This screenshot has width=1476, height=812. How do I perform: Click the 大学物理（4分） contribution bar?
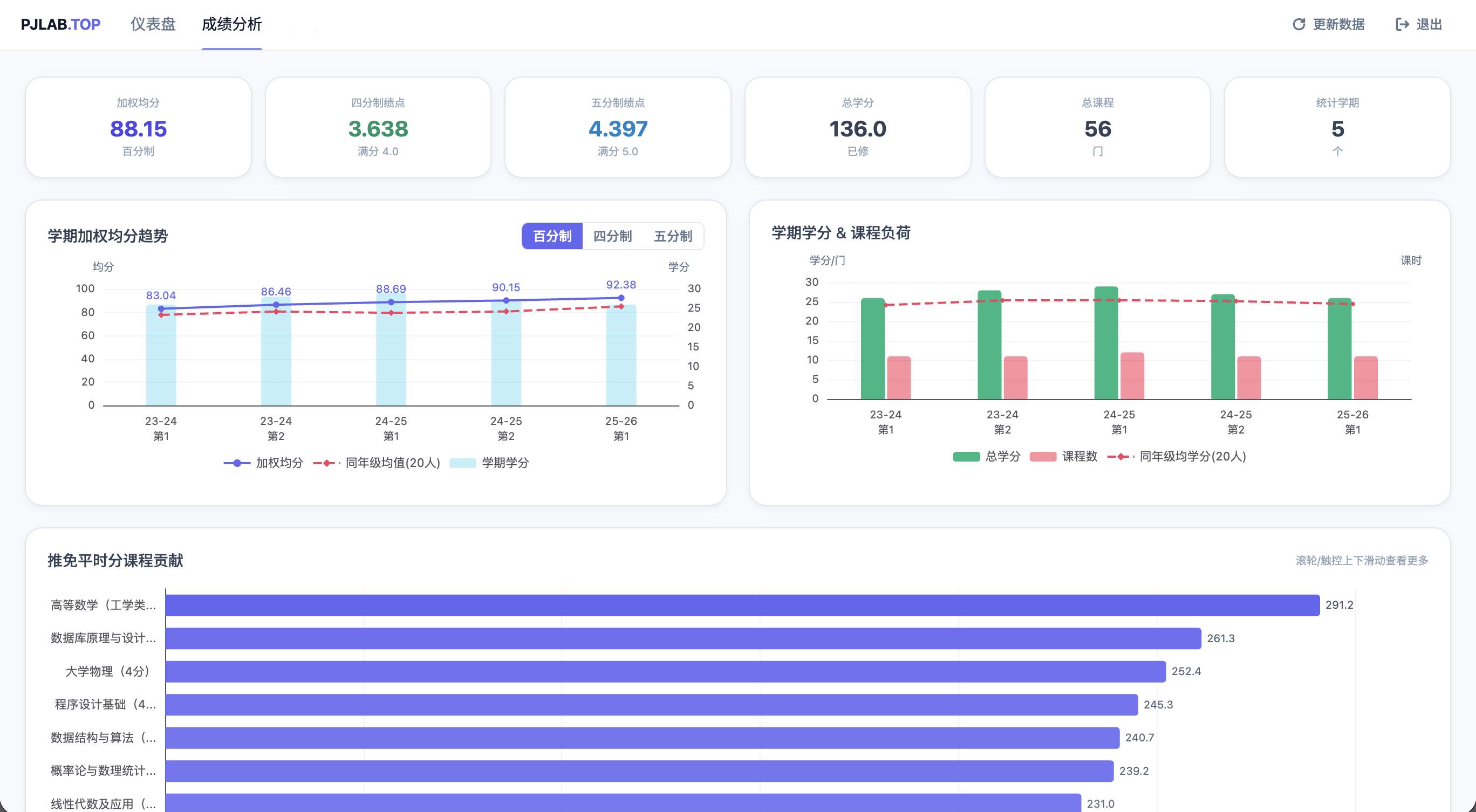[665, 671]
